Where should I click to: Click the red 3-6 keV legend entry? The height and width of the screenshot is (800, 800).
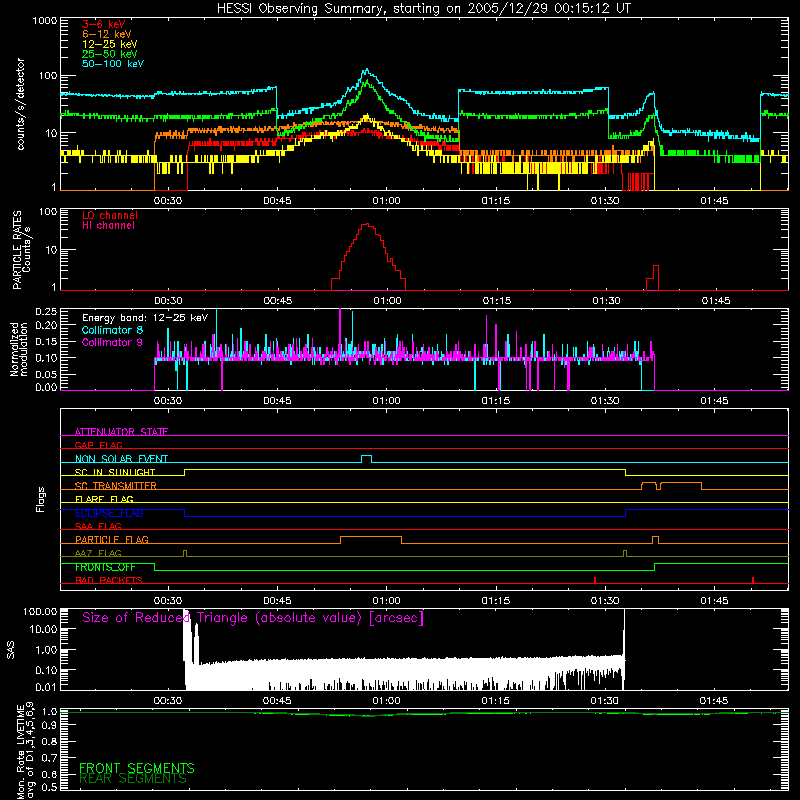click(x=104, y=24)
